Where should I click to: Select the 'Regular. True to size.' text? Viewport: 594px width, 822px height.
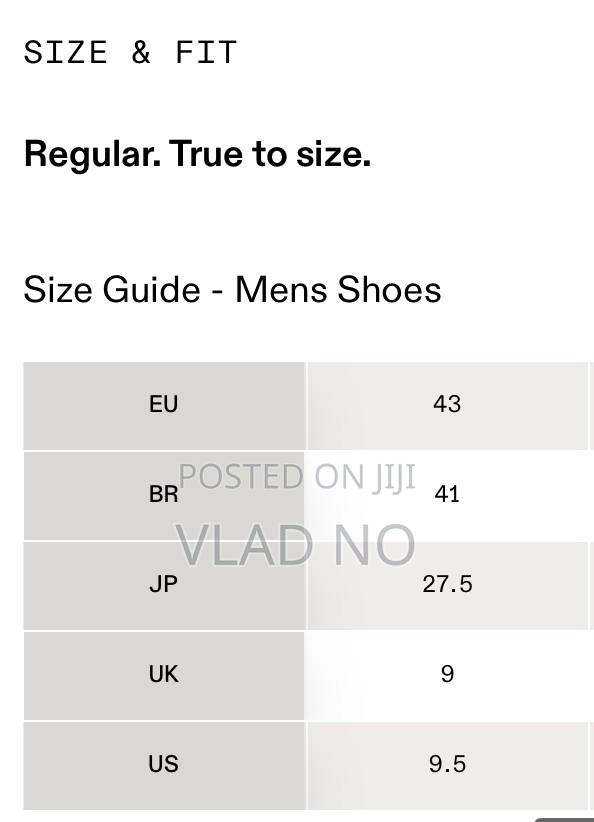(x=197, y=154)
